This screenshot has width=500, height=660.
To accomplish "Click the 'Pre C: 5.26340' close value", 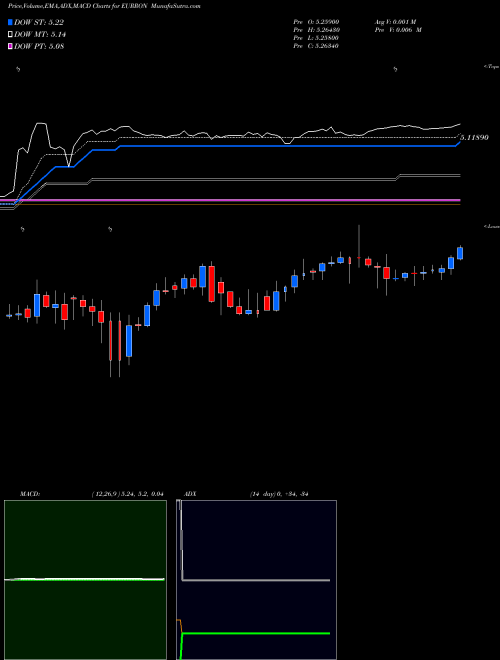I will 316,46.
